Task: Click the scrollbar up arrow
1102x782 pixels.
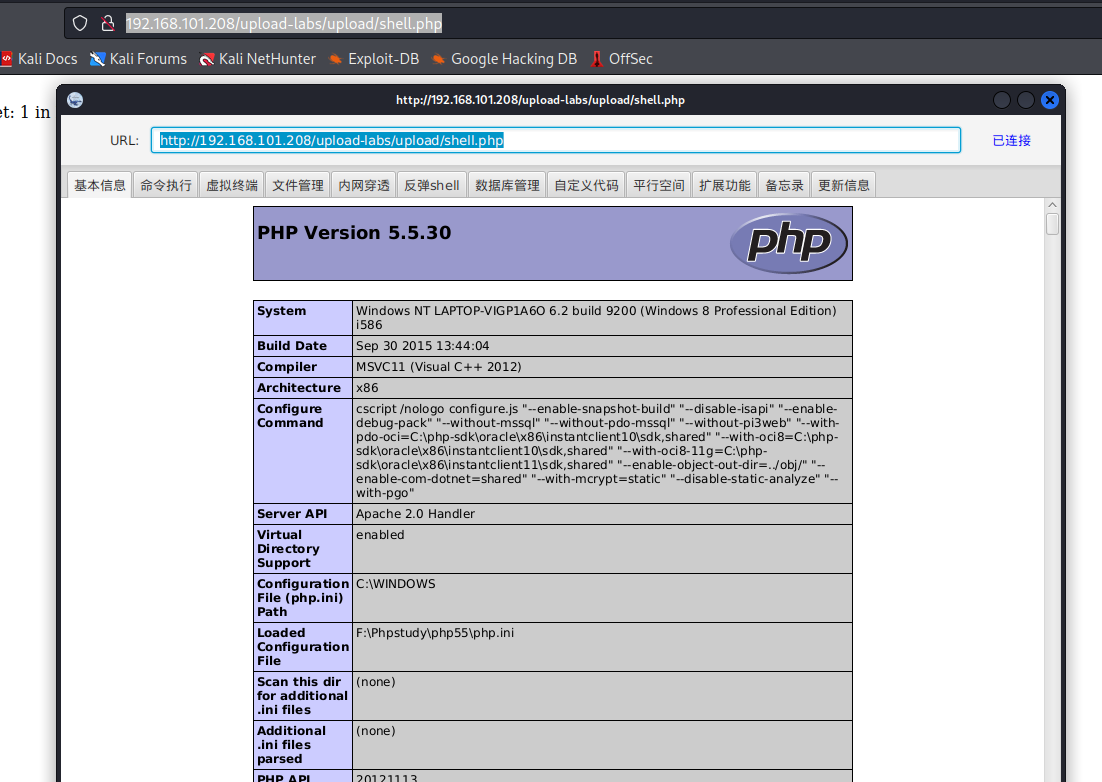Action: [1052, 205]
